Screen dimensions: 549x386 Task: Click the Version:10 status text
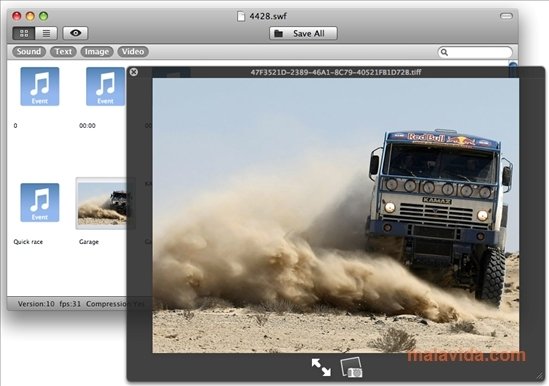[36, 304]
